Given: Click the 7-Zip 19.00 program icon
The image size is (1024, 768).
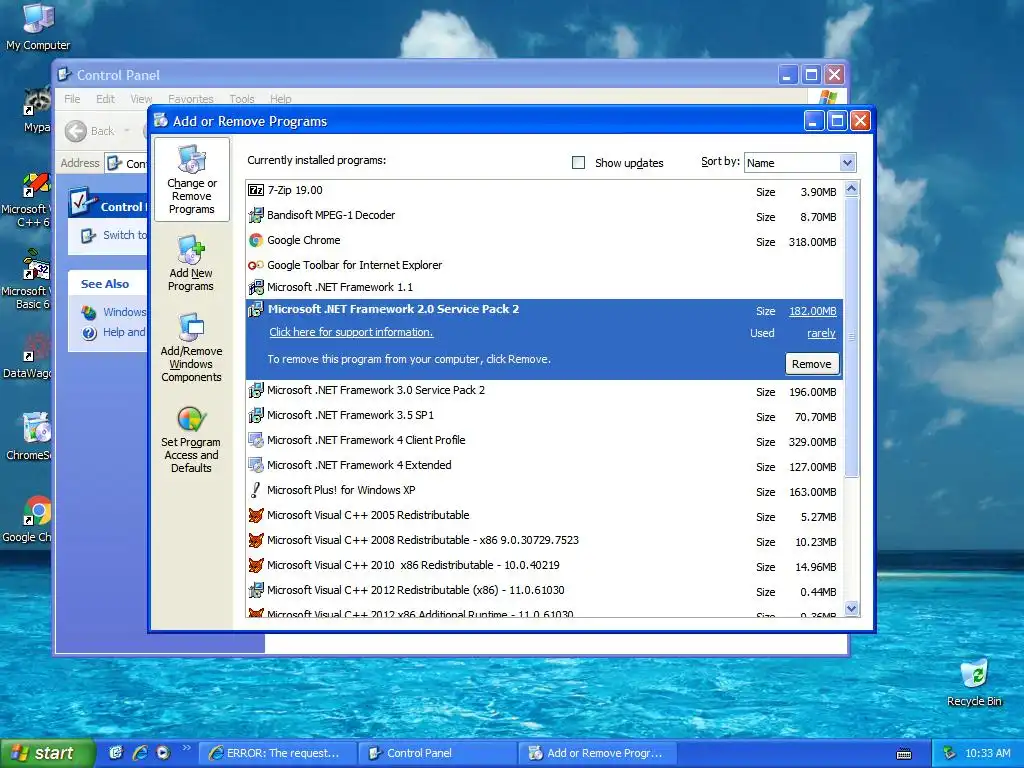Looking at the screenshot, I should 256,190.
